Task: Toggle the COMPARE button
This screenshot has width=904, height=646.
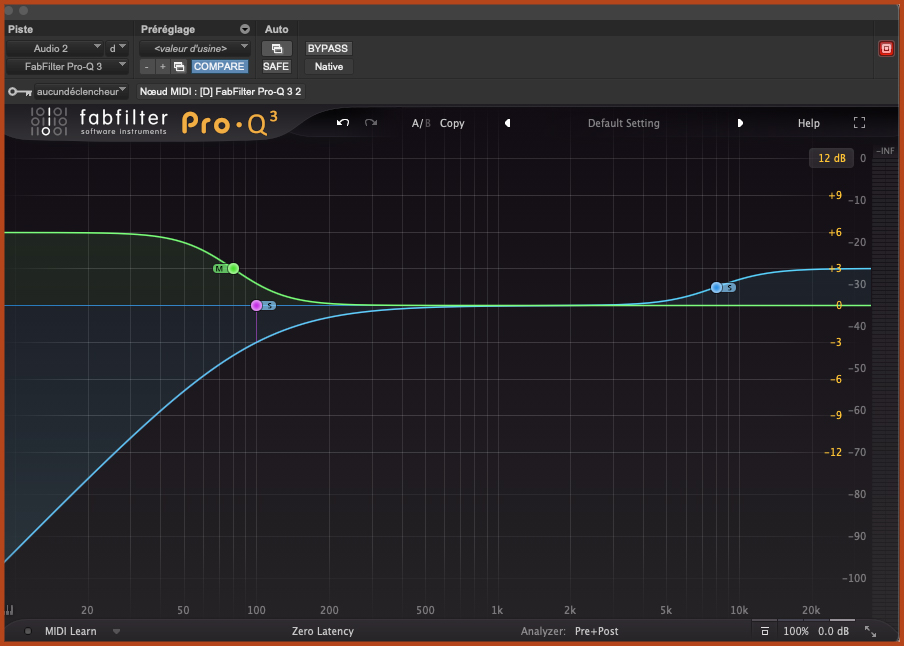Action: (219, 66)
